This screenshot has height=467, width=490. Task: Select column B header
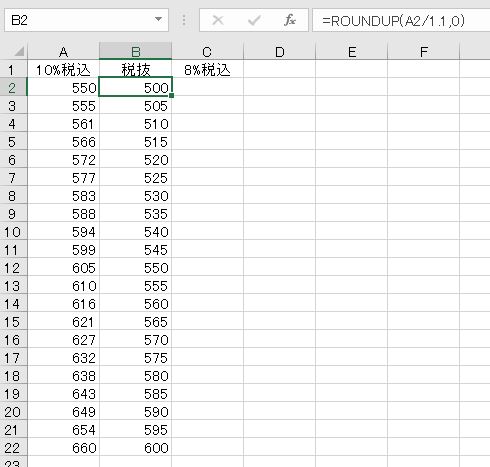[x=135, y=52]
